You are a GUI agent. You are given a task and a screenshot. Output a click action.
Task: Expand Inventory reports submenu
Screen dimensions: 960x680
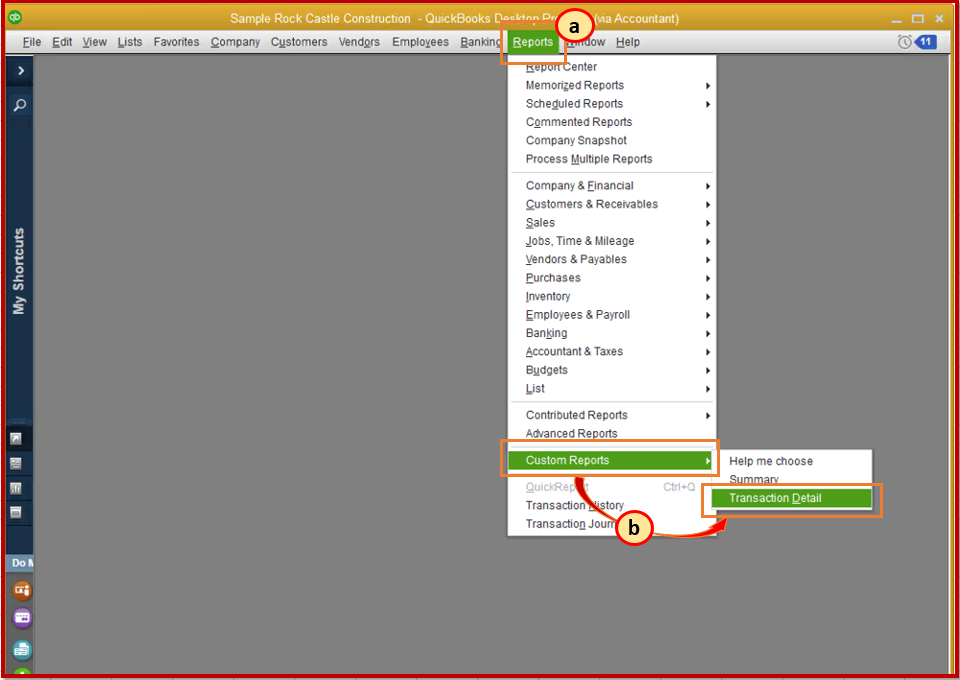(612, 296)
